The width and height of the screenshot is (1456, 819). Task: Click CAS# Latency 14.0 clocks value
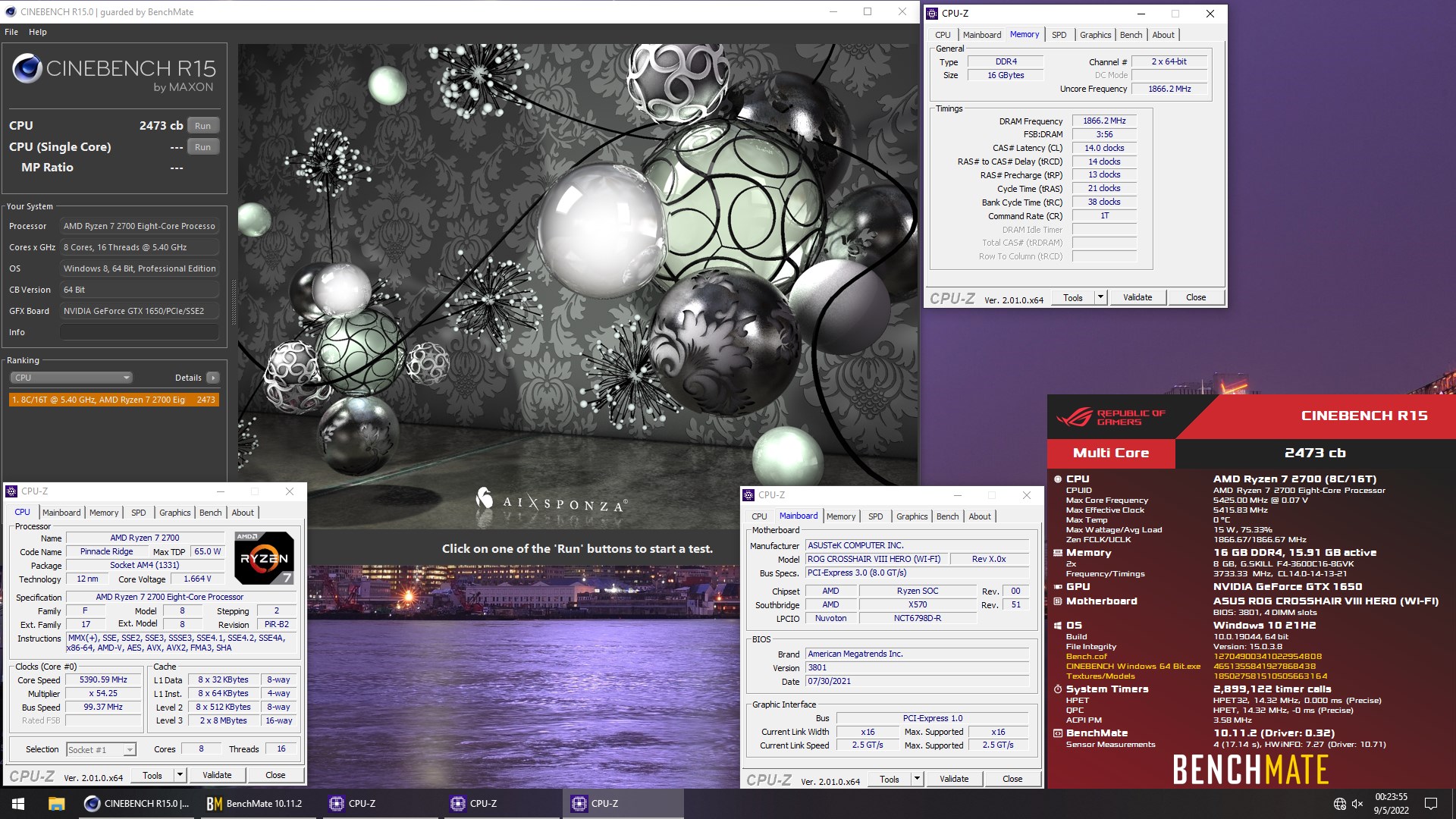tap(1104, 149)
